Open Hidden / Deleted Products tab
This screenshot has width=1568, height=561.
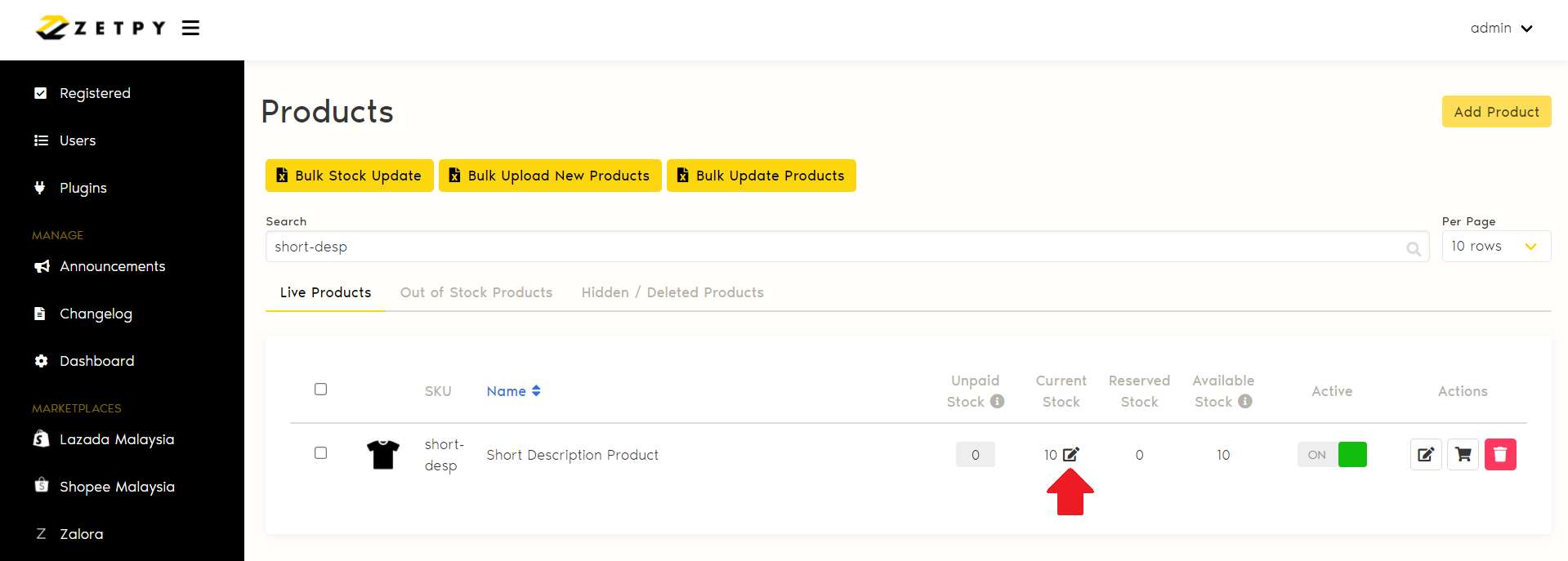[x=672, y=292]
